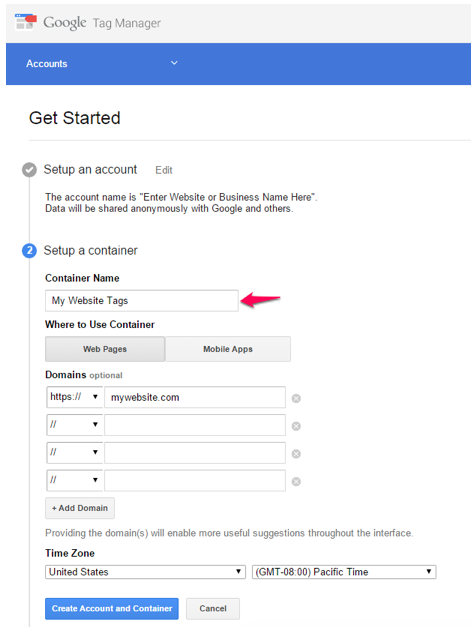474x627 pixels.
Task: Remove the second domain row
Action: coord(296,426)
